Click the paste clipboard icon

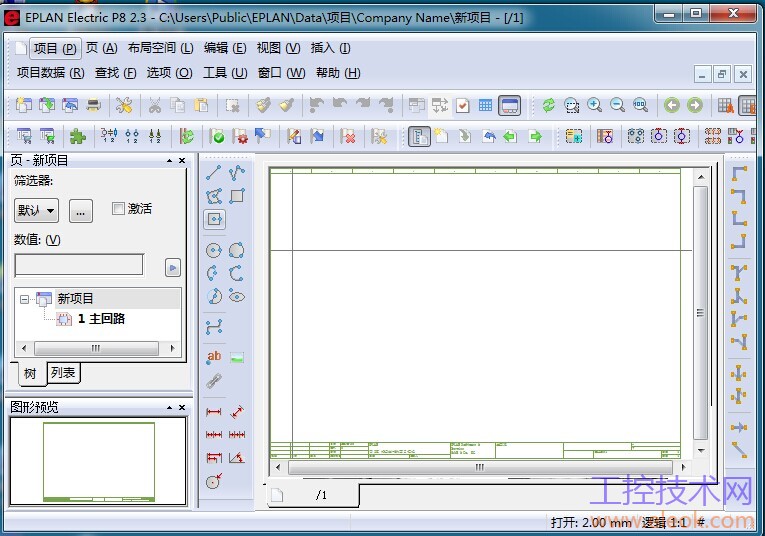click(x=201, y=105)
